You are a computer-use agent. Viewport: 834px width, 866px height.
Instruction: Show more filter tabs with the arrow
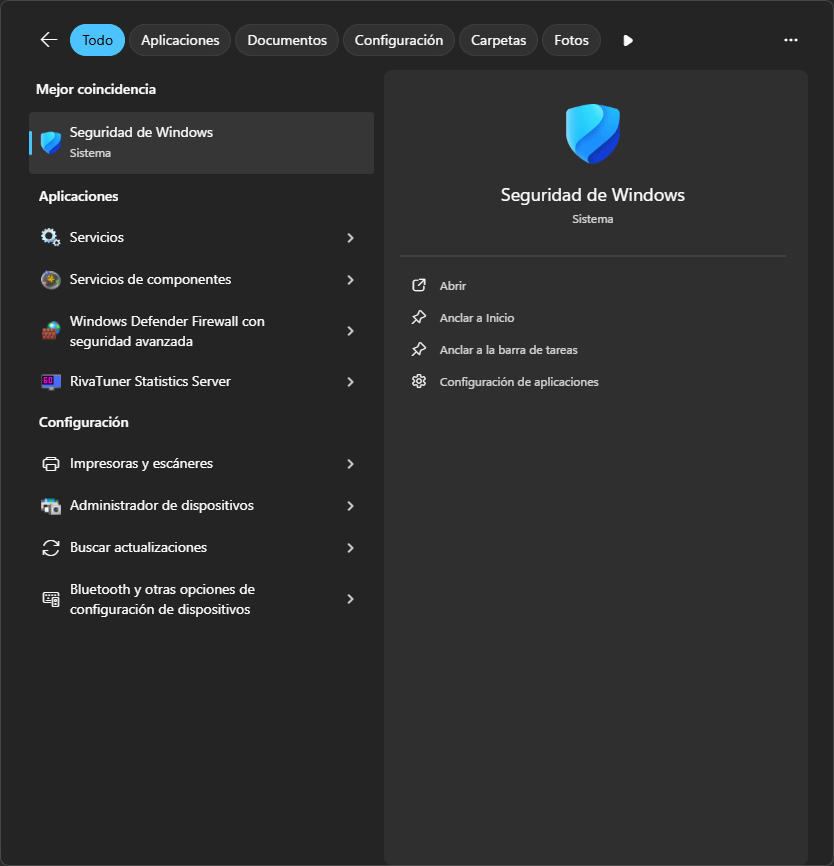628,40
